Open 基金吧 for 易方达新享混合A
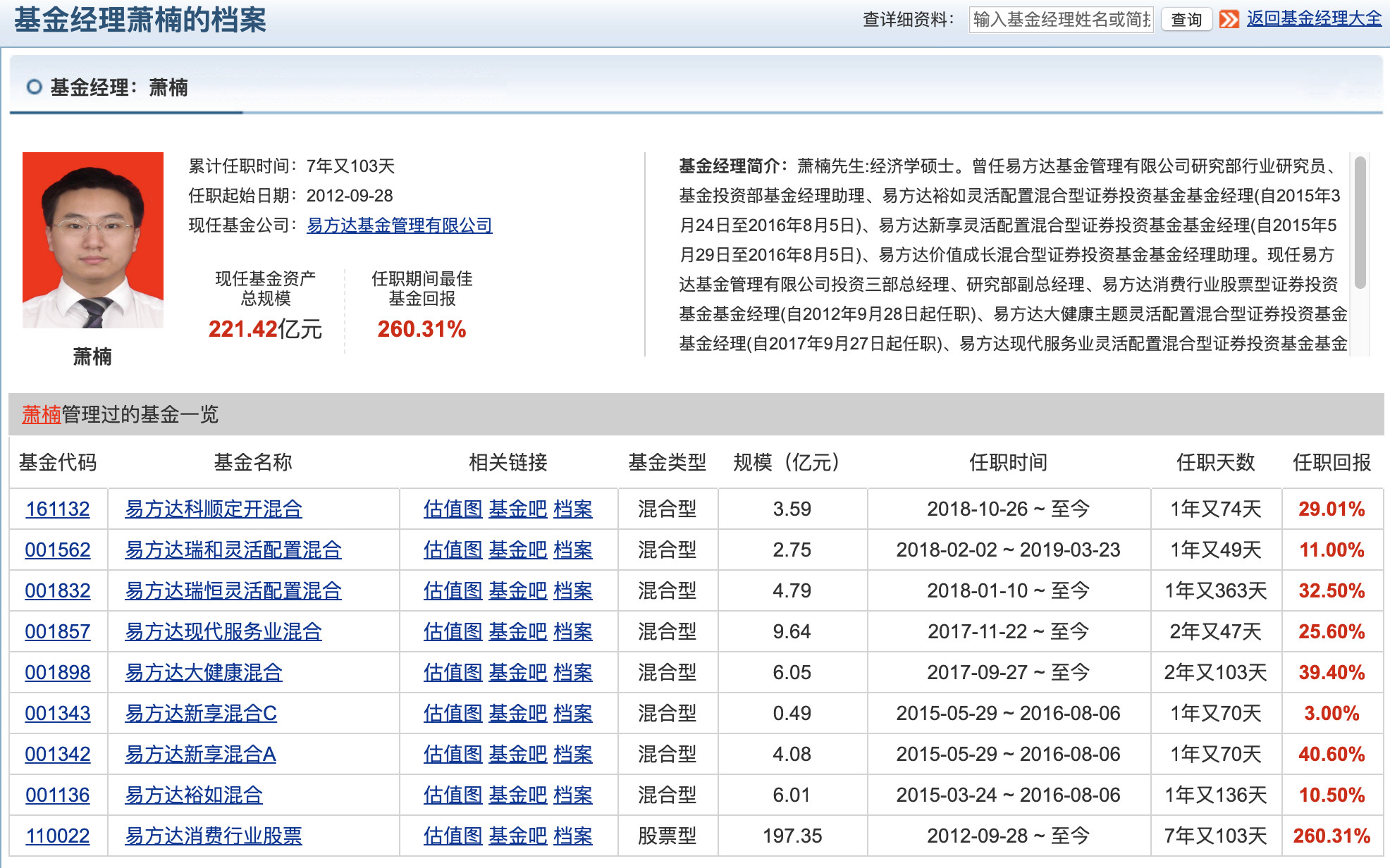This screenshot has height=868, width=1390. coord(518,754)
